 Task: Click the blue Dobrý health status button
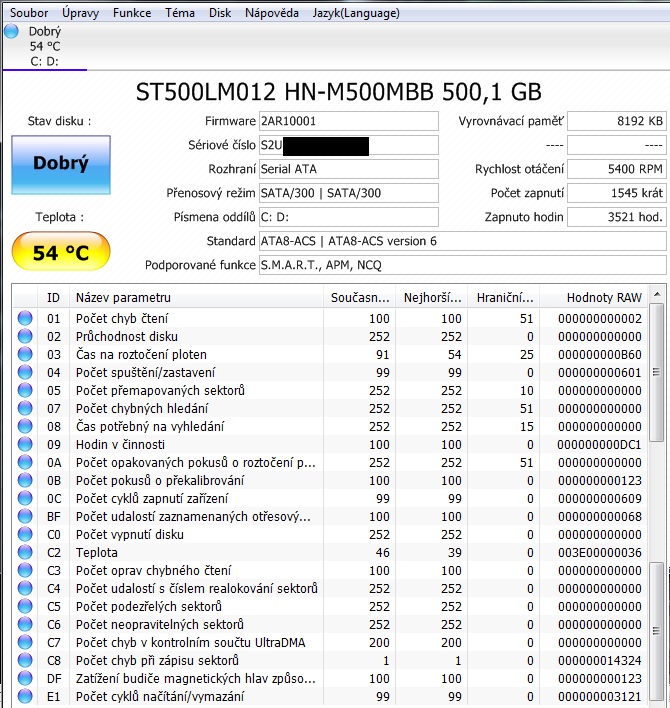(61, 165)
